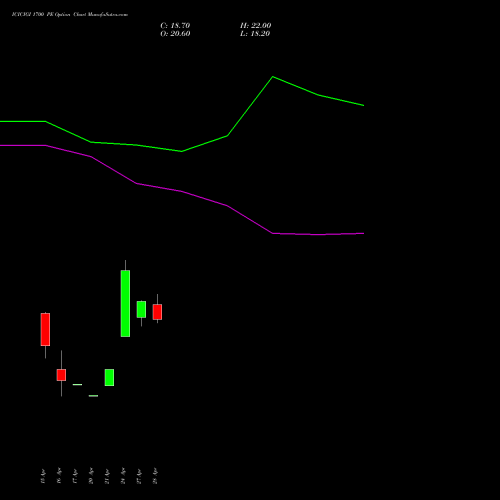
Task: Select the 28 Apr red candlestick
Action: pyautogui.click(x=157, y=312)
